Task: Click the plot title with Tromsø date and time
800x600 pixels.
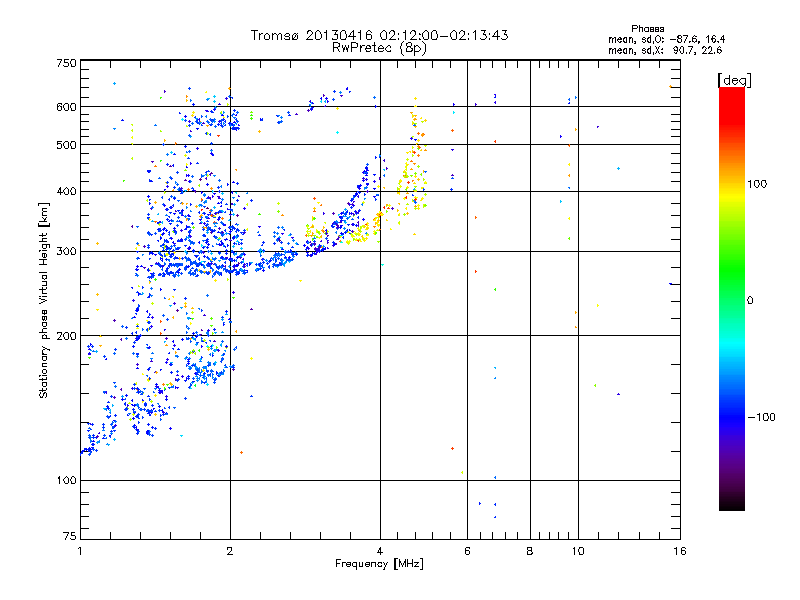Action: [x=379, y=35]
